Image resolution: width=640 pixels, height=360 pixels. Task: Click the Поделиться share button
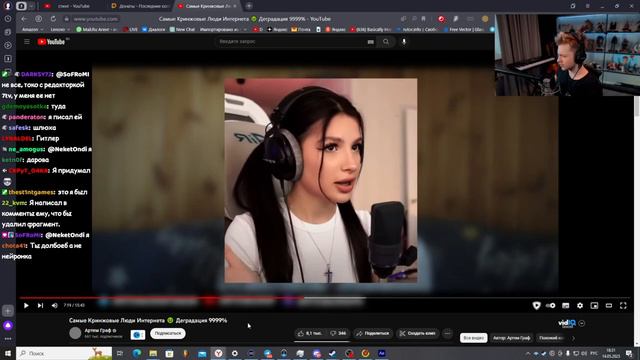[x=373, y=333]
